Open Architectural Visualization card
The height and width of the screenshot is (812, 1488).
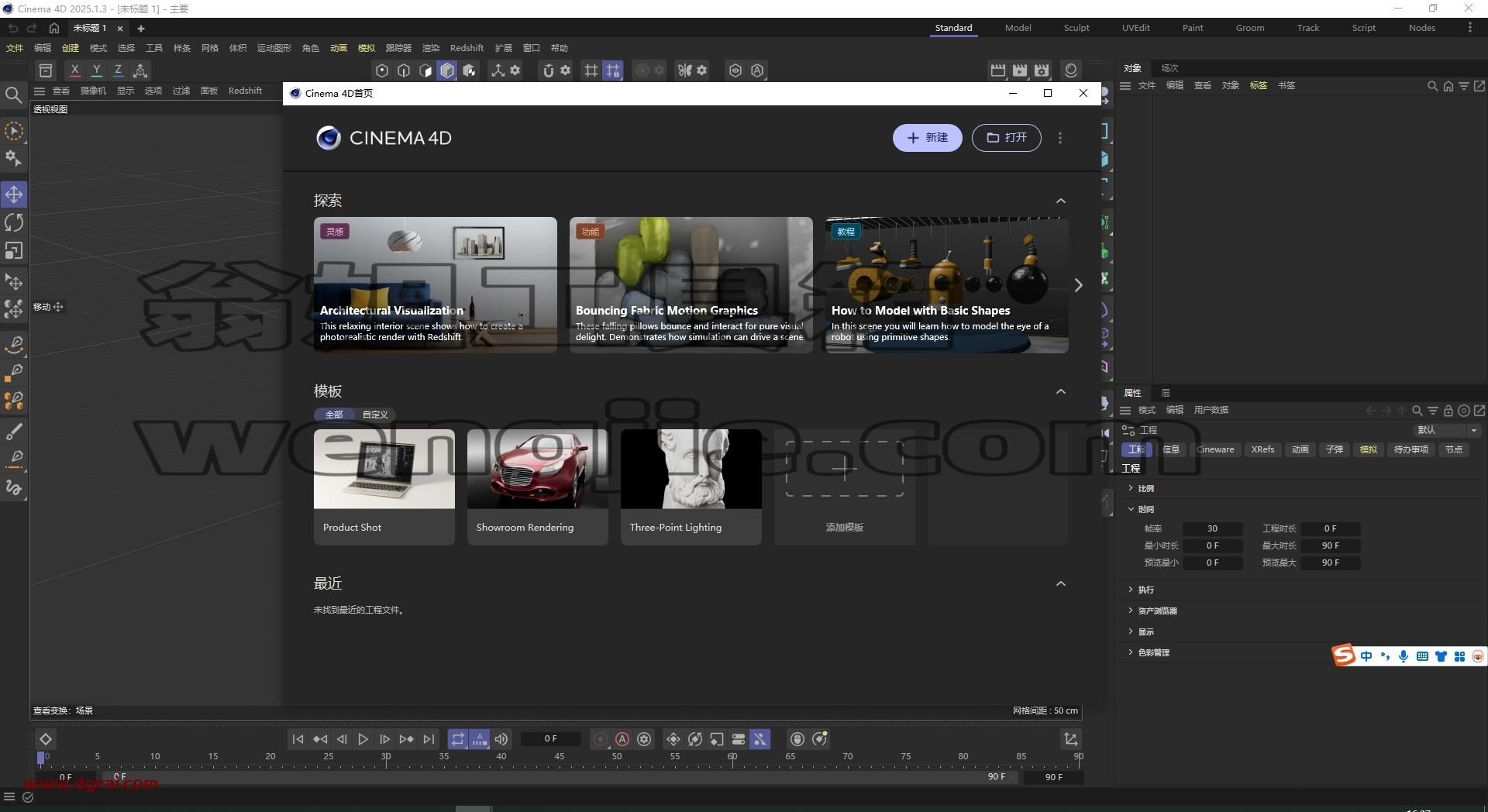tap(435, 285)
